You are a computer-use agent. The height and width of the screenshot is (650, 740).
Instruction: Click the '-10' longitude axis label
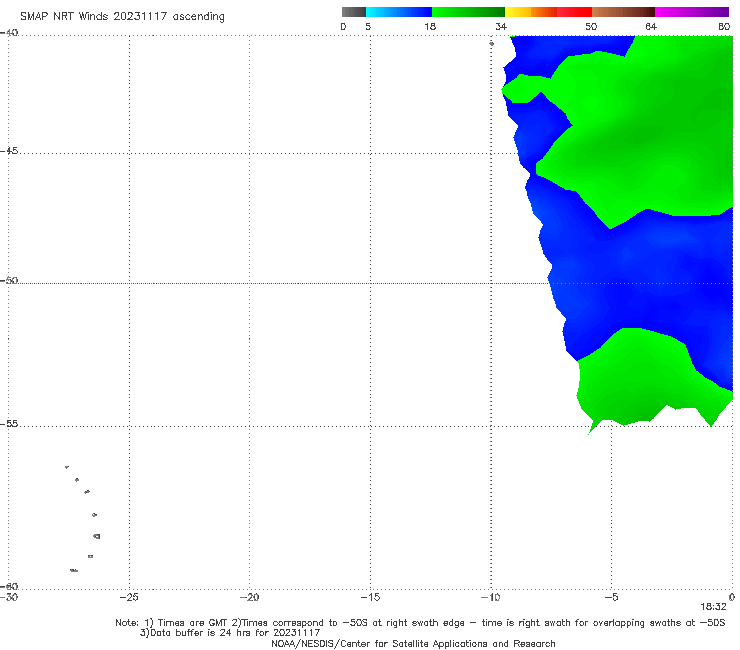[490, 597]
